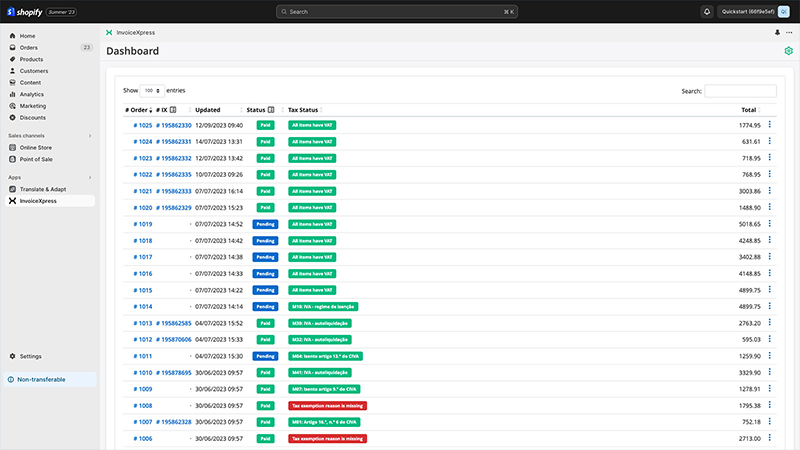Image resolution: width=800 pixels, height=450 pixels.
Task: Click the table Search input field
Action: click(x=740, y=91)
